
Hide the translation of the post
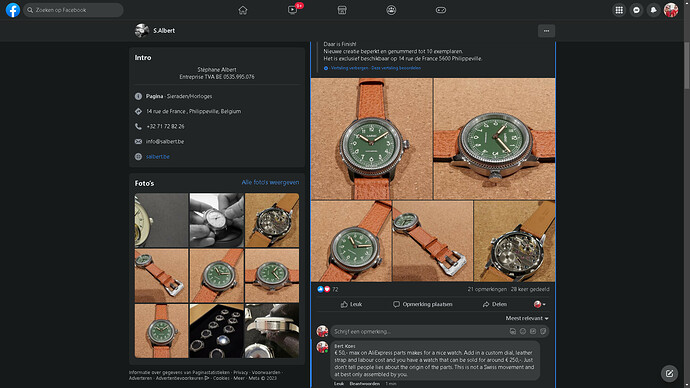point(349,68)
